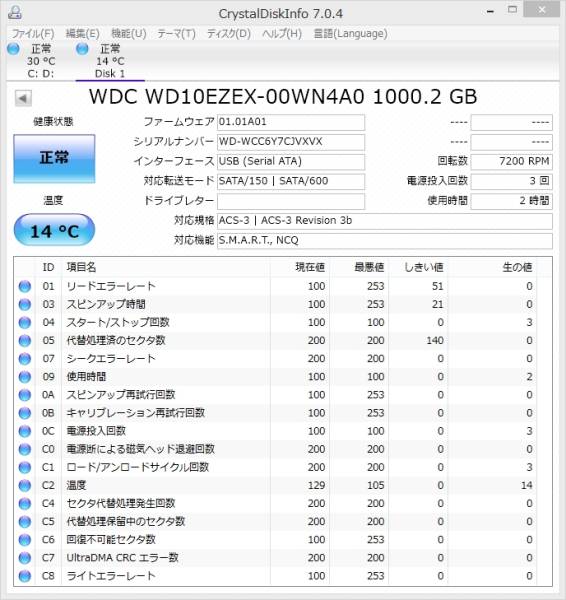The image size is (566, 600).
Task: Click the power on hours field 2 時間
Action: [x=511, y=201]
